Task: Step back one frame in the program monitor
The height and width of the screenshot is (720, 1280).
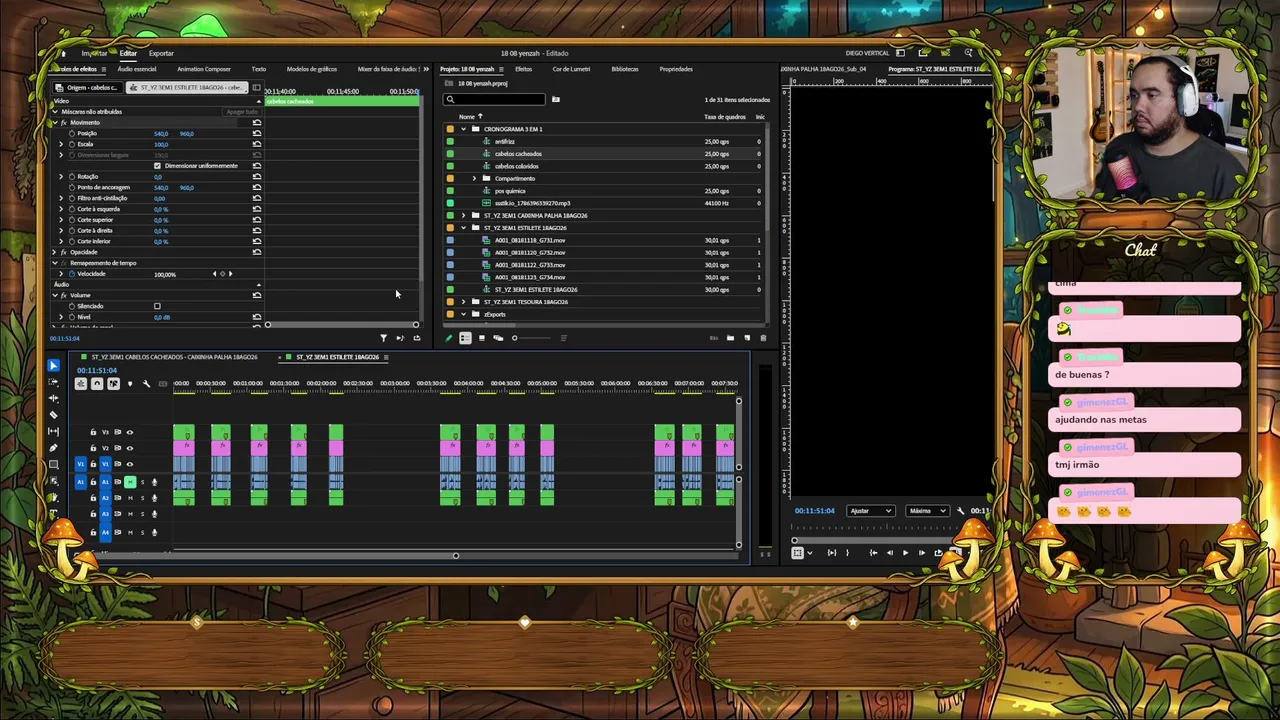Action: coord(890,553)
